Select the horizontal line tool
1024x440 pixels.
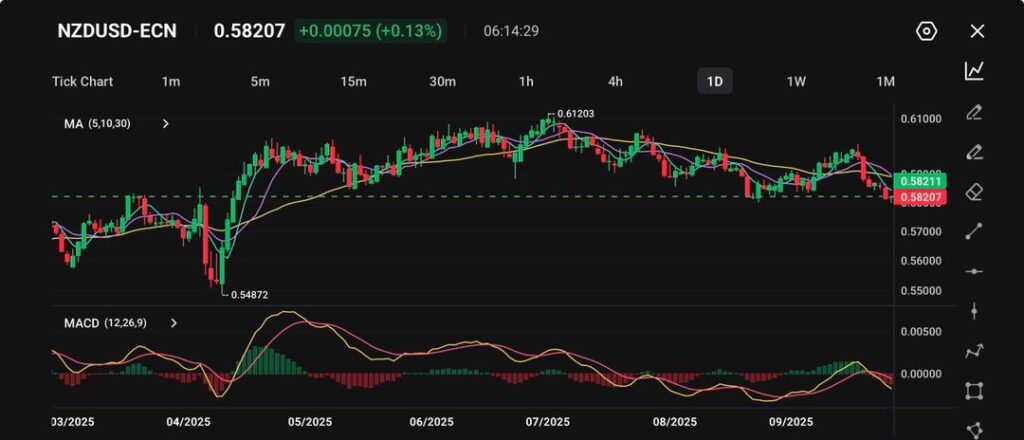pyautogui.click(x=975, y=271)
